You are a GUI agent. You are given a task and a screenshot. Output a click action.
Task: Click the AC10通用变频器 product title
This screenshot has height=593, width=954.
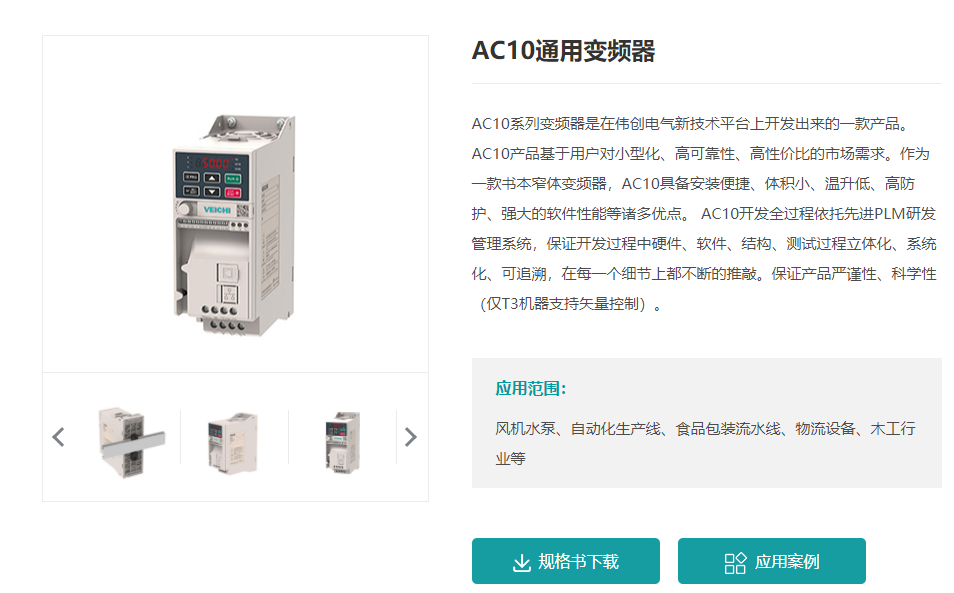point(563,50)
